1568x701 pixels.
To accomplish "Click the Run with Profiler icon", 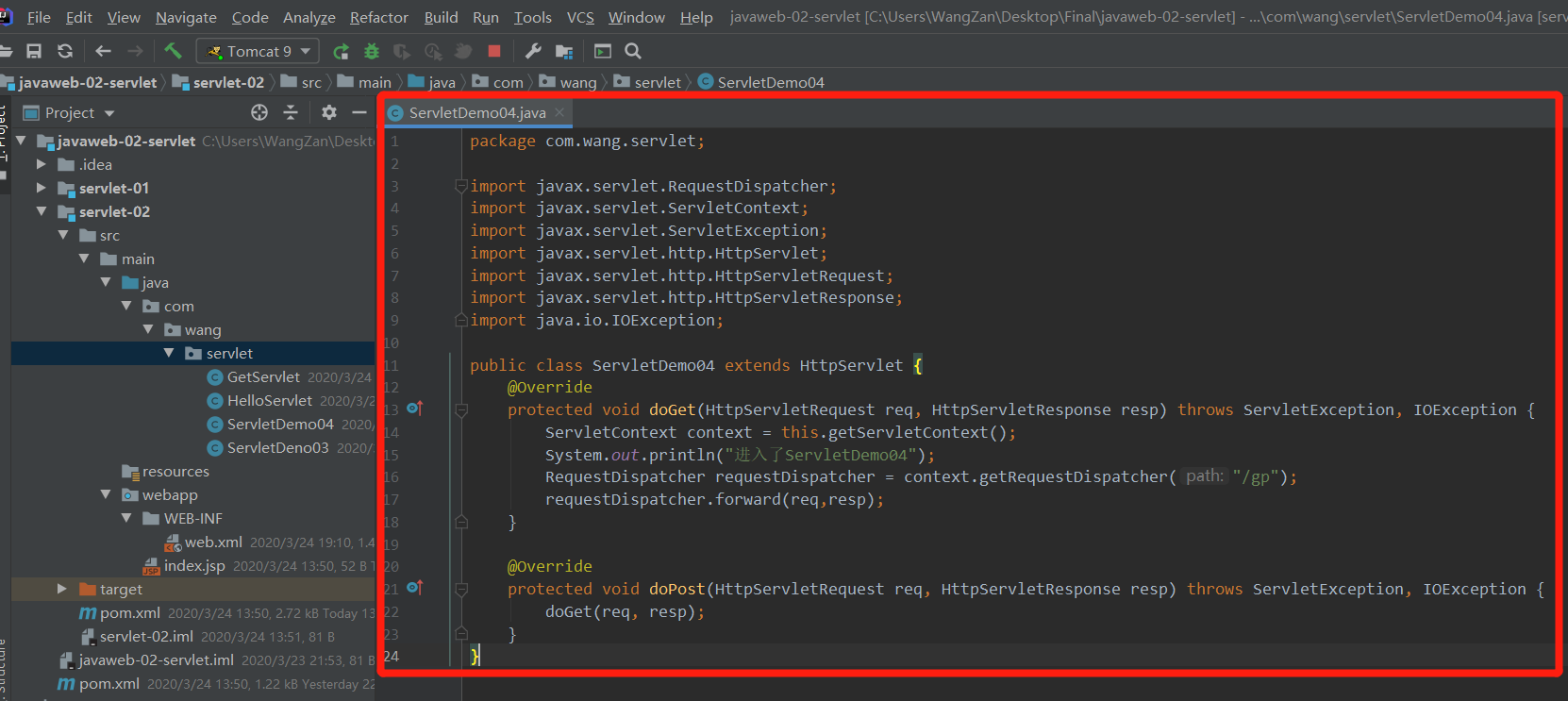I will click(433, 51).
